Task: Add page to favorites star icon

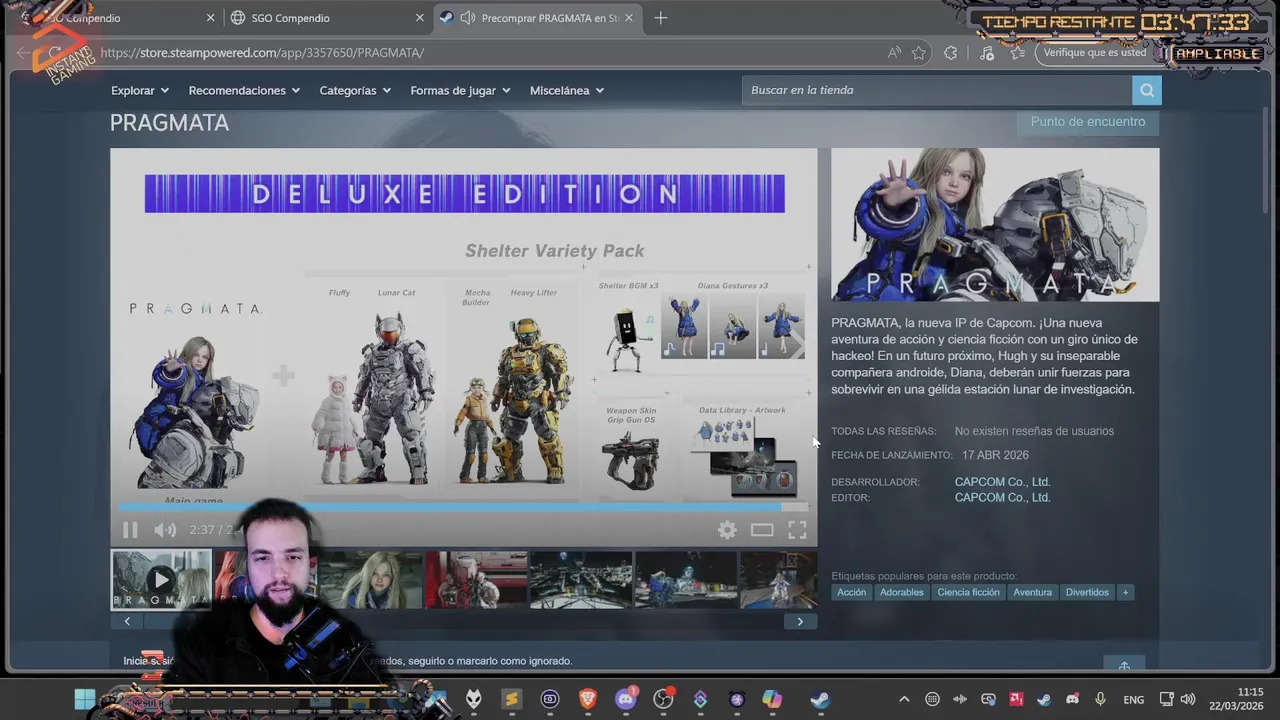Action: coord(919,53)
